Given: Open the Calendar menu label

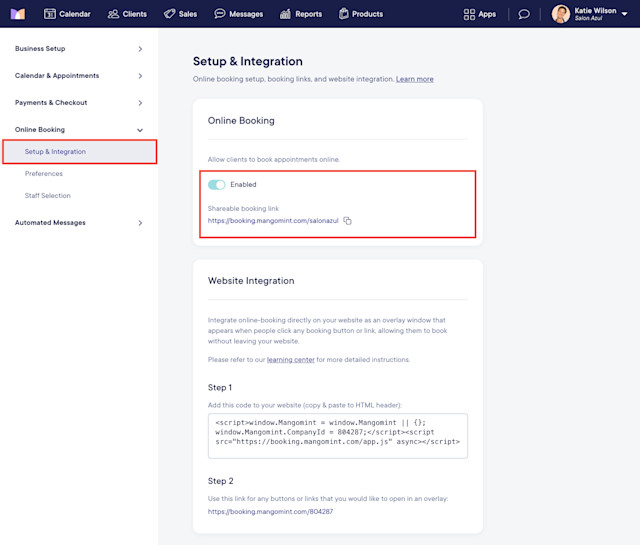Looking at the screenshot, I should click(x=75, y=14).
